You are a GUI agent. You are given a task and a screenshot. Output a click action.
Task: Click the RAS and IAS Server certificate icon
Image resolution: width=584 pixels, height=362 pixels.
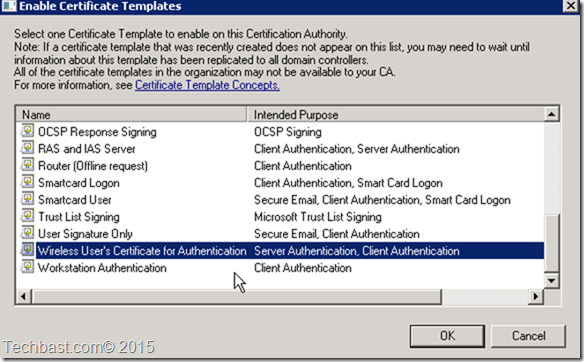click(28, 148)
